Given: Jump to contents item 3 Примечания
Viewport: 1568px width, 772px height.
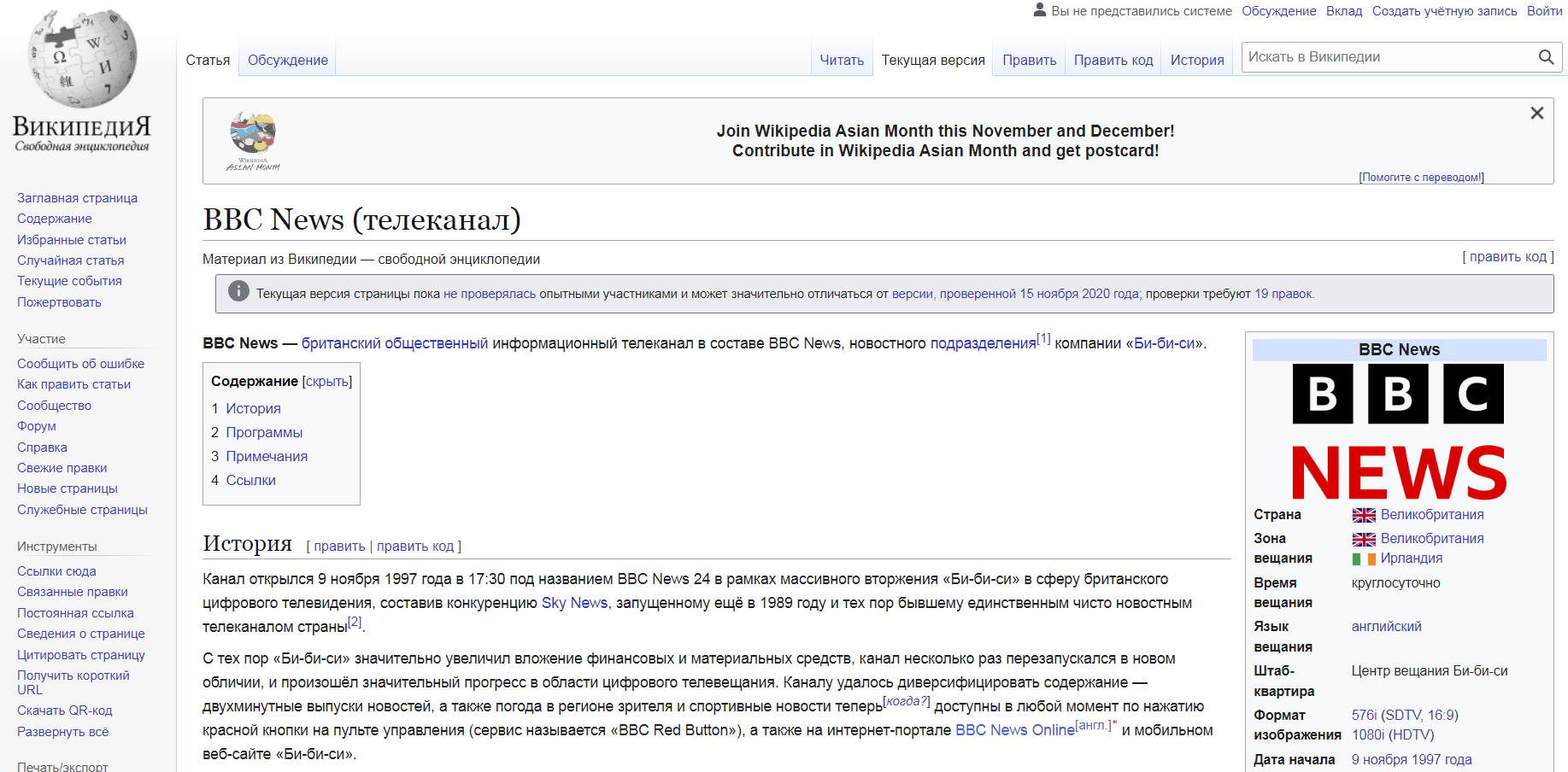Looking at the screenshot, I should (267, 457).
